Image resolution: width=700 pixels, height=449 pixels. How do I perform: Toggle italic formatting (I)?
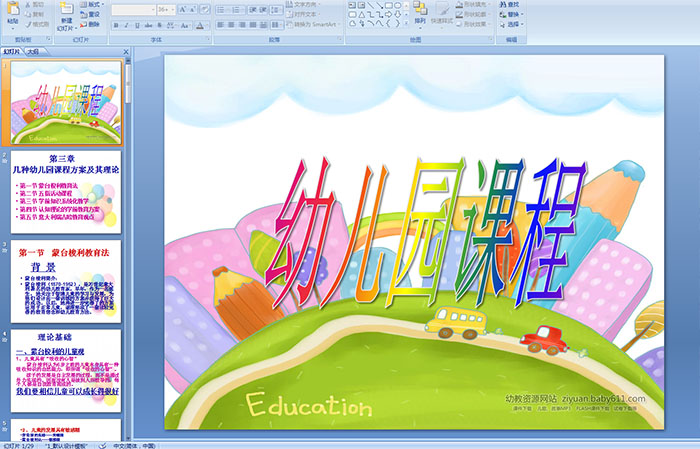click(x=126, y=25)
